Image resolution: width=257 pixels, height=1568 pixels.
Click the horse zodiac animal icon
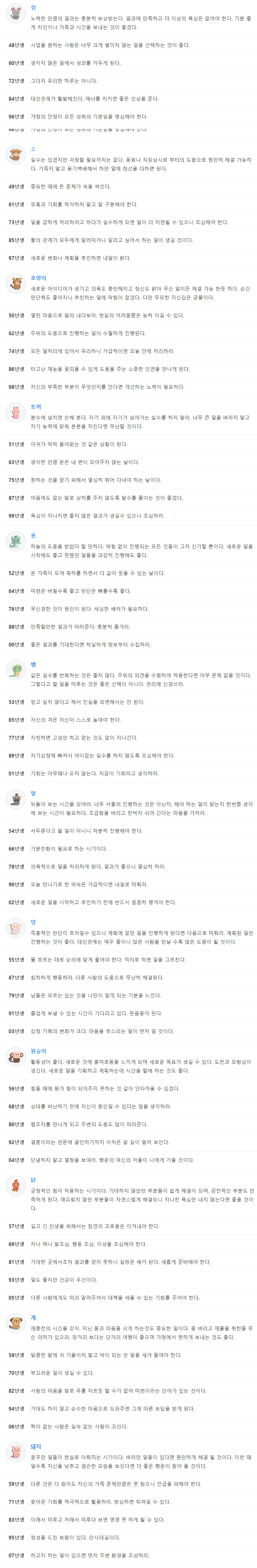[15, 799]
